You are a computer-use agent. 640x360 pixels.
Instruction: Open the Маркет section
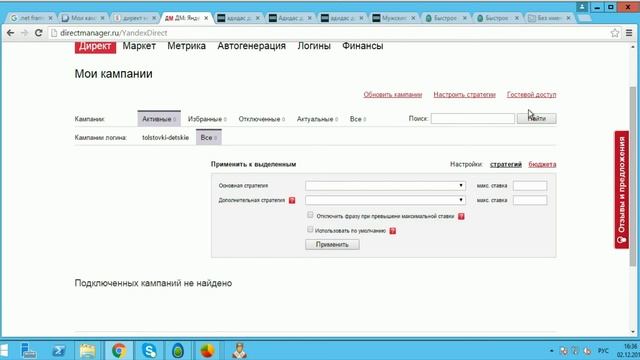tap(139, 46)
